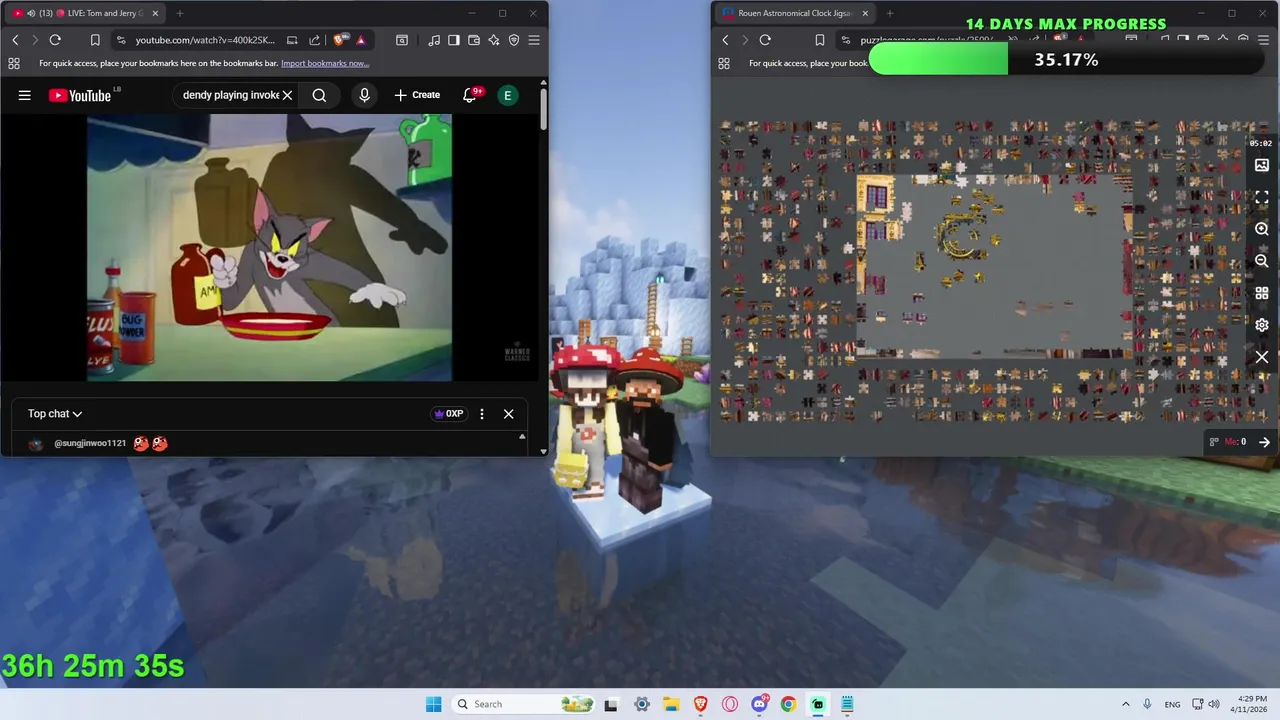
Task: Close the Rouen Astronomical Clock tab
Action: coord(865,13)
